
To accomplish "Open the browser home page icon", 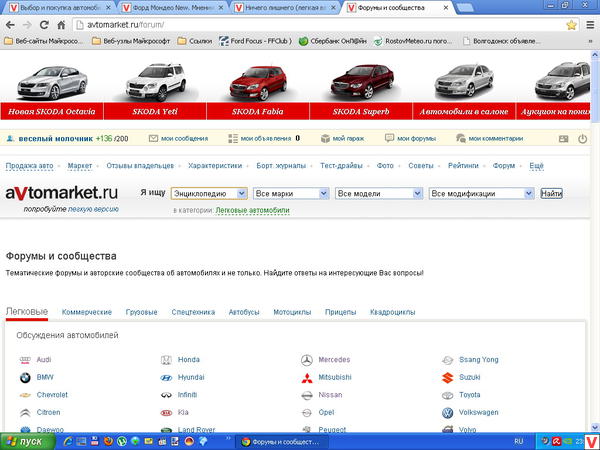I will coord(61,25).
